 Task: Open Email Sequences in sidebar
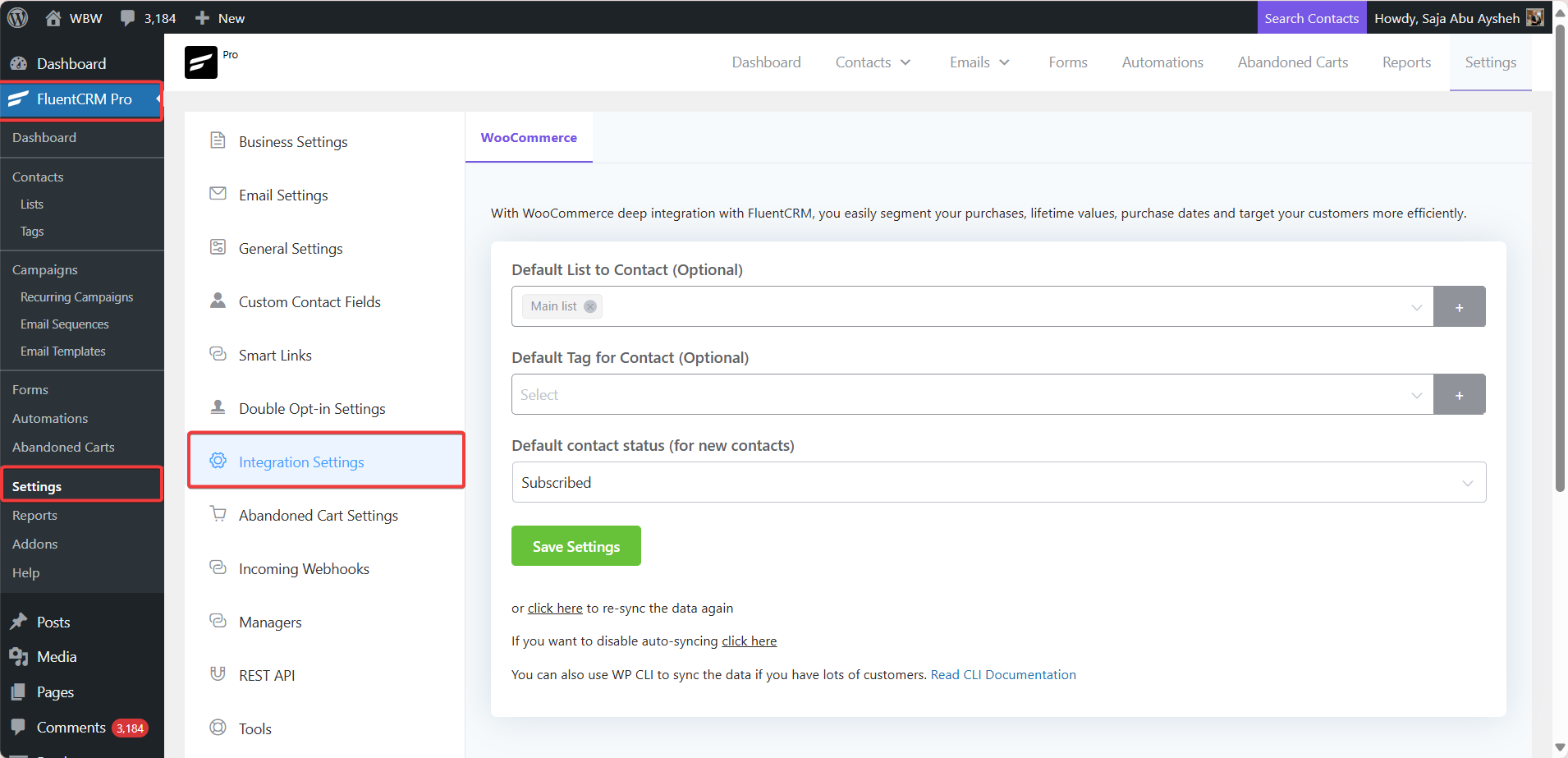pyautogui.click(x=65, y=324)
